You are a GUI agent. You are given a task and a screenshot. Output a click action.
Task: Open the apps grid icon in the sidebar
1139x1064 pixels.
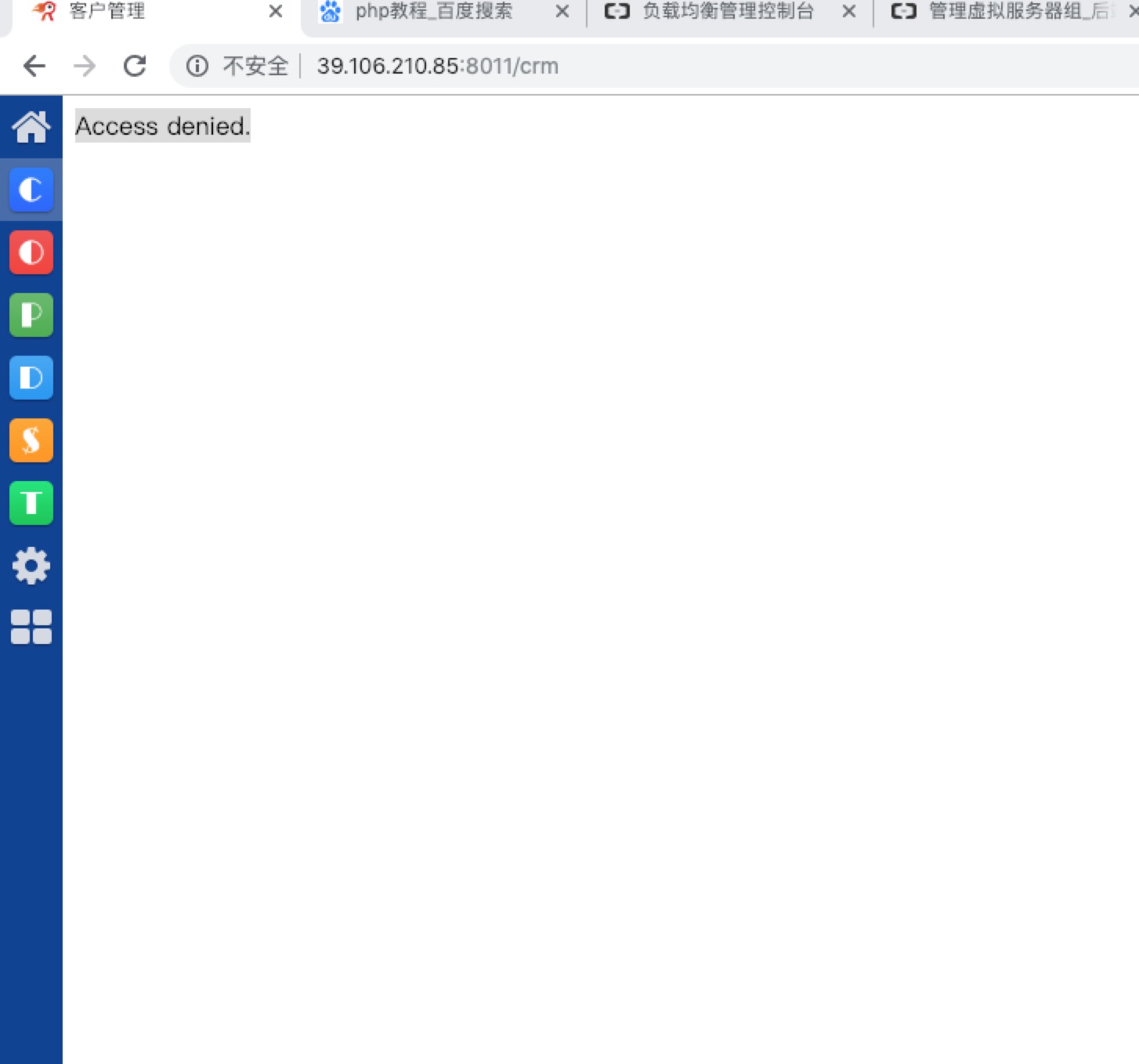(x=31, y=627)
